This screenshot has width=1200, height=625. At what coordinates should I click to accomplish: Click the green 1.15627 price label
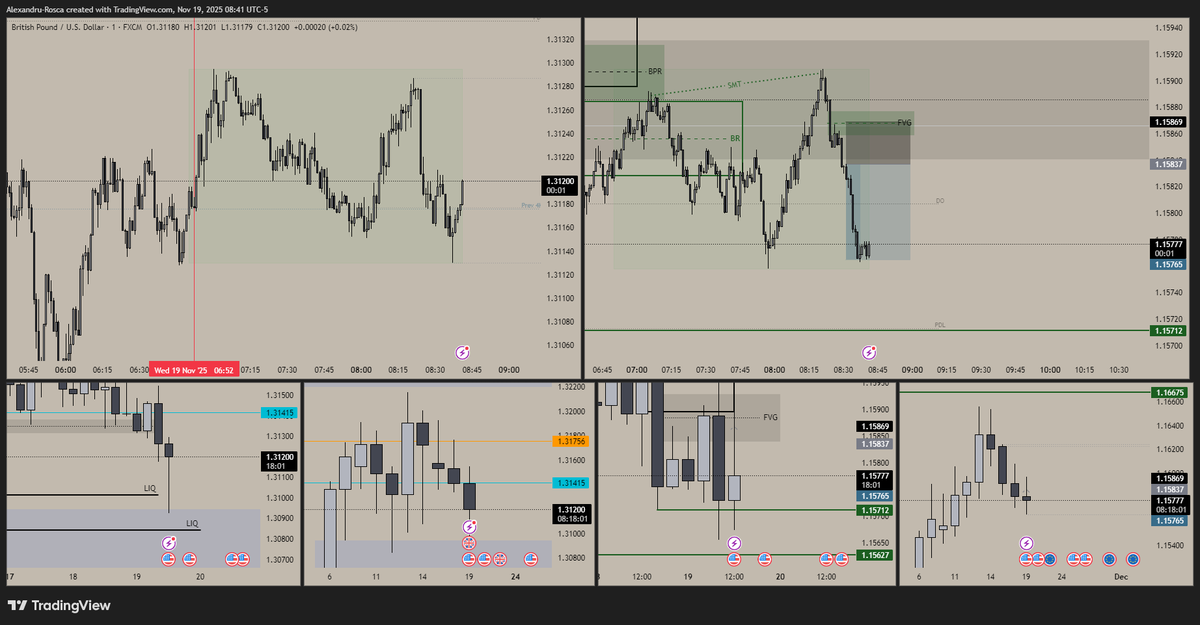click(x=875, y=553)
